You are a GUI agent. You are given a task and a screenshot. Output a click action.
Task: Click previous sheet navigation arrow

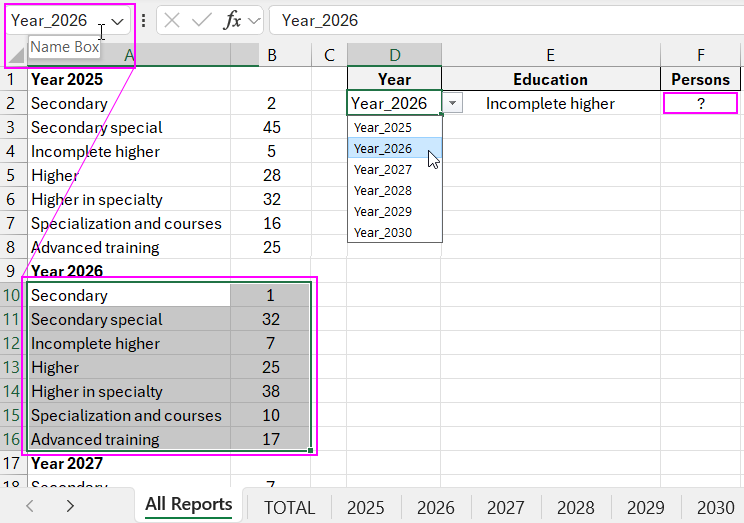point(30,506)
